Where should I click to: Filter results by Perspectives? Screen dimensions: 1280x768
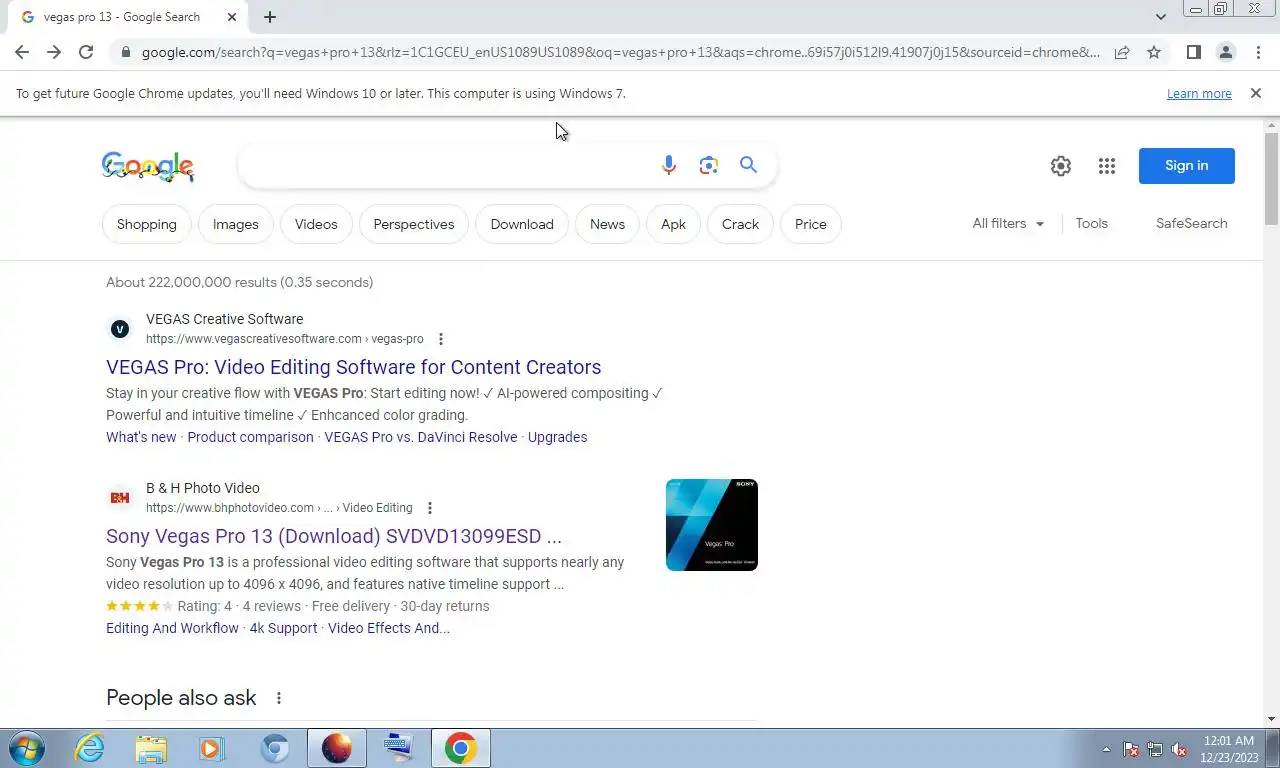(414, 224)
